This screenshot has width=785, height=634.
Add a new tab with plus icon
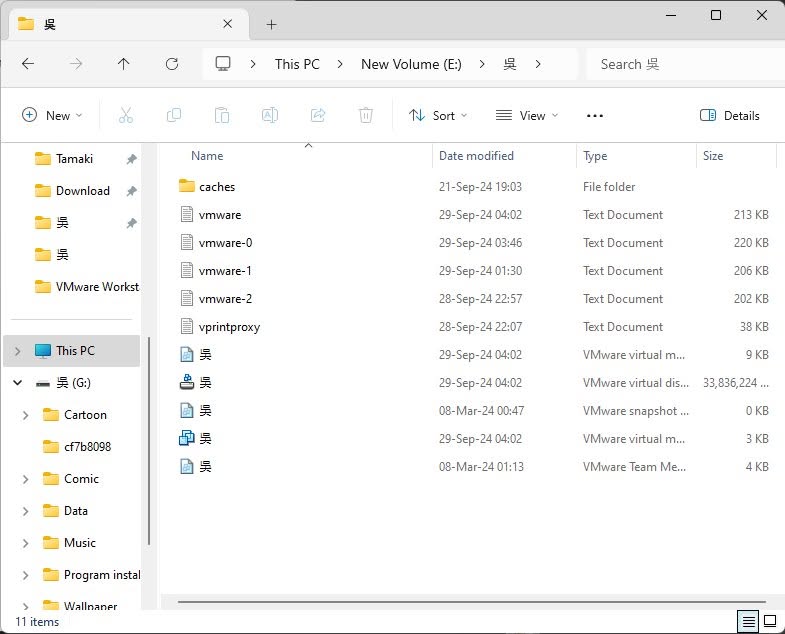point(271,25)
